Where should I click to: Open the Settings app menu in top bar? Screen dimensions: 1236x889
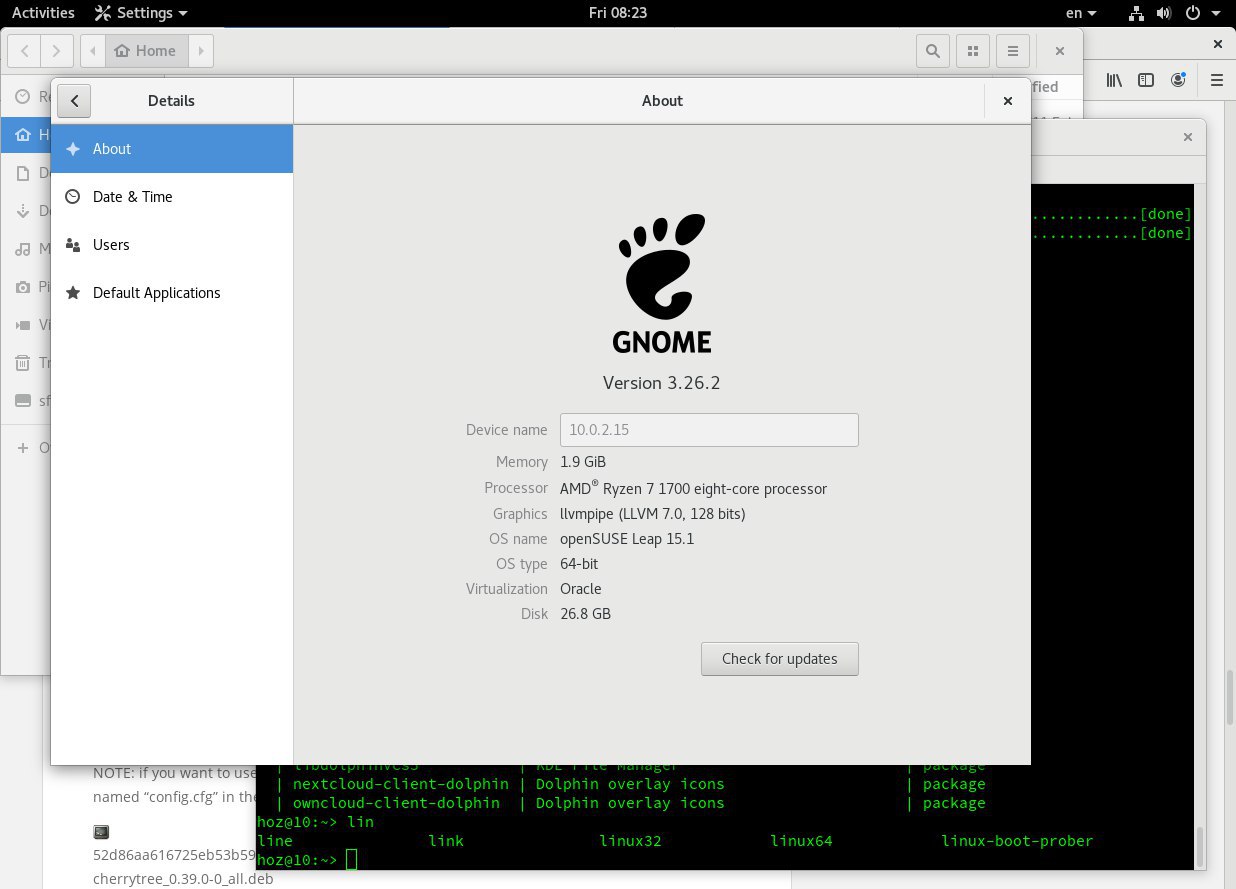point(141,13)
